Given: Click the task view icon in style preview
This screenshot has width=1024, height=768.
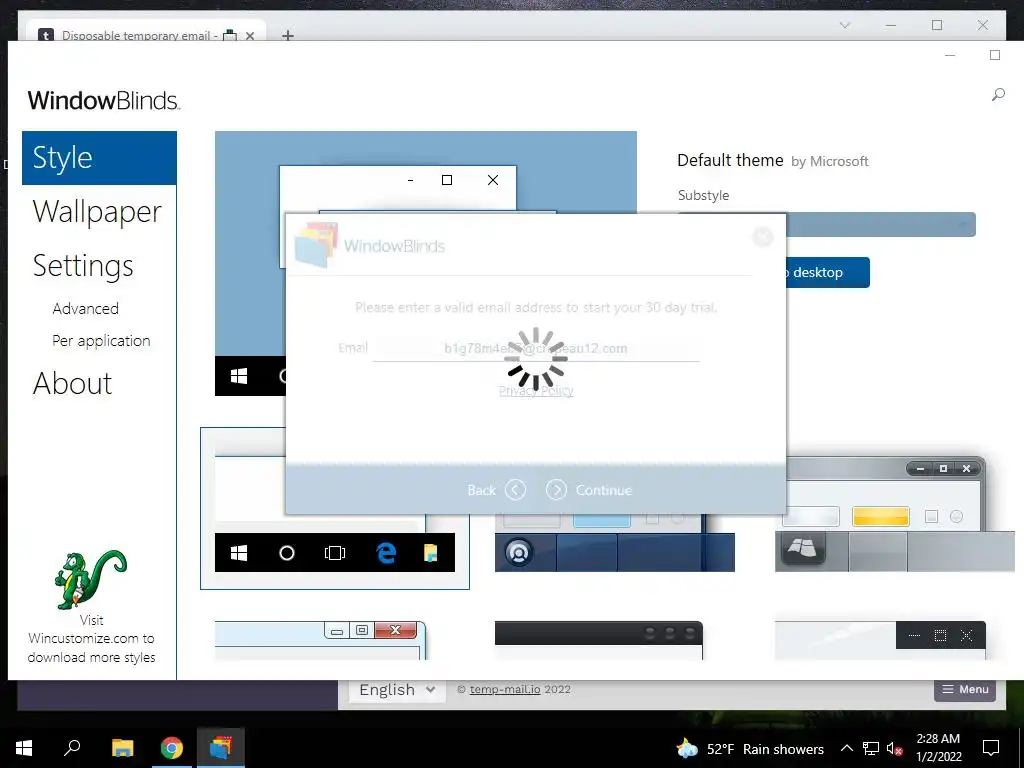Looking at the screenshot, I should pyautogui.click(x=334, y=553).
